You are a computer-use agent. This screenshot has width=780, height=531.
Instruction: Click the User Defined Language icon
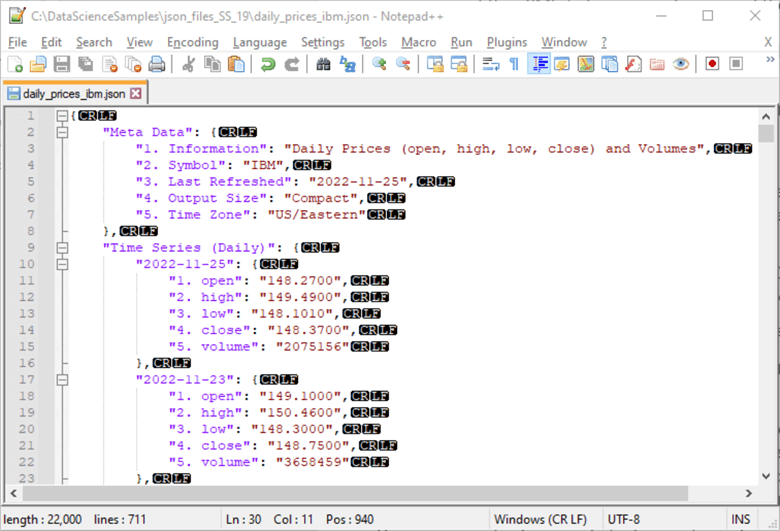[x=562, y=64]
